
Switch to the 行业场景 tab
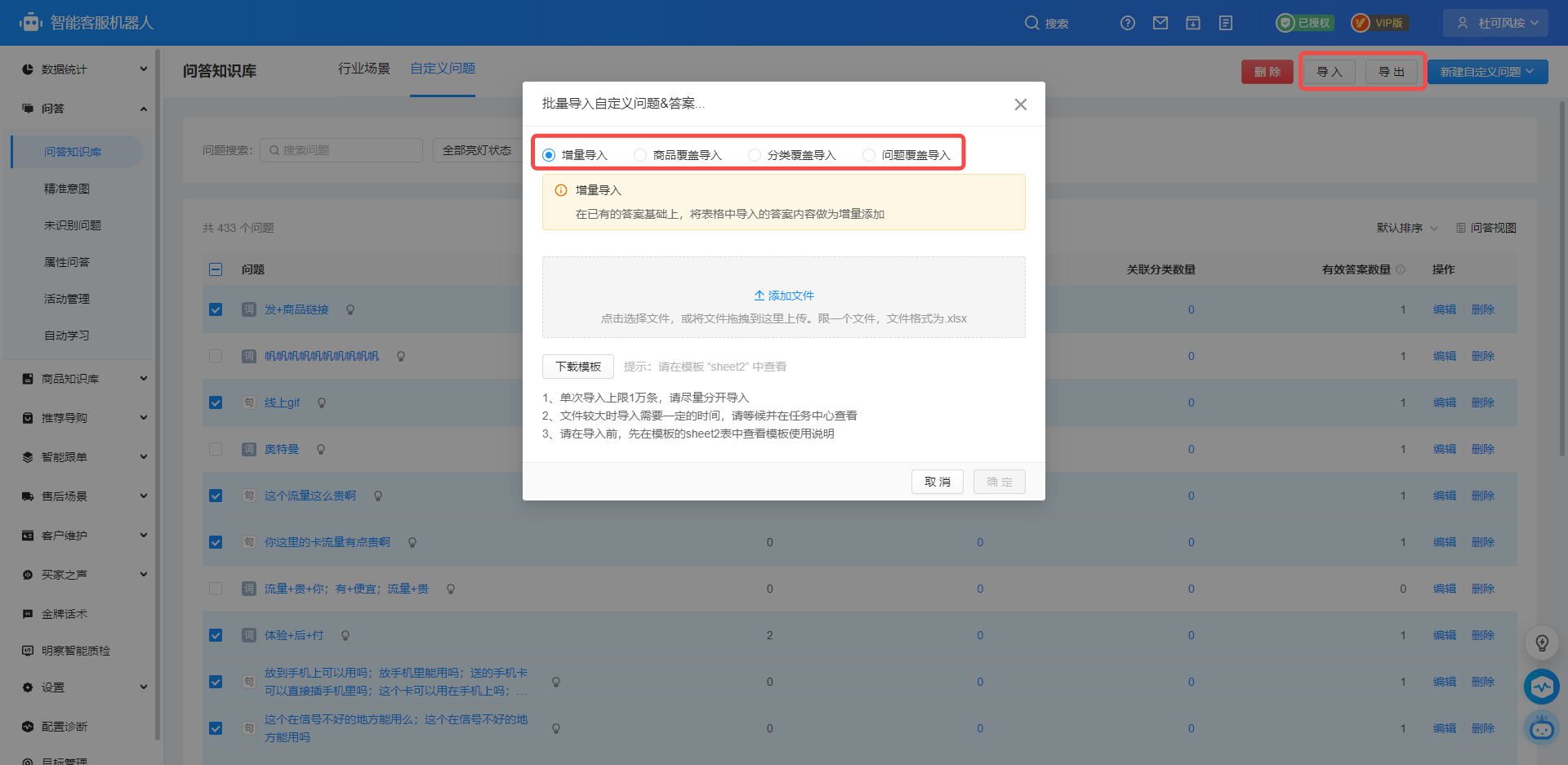coord(364,69)
